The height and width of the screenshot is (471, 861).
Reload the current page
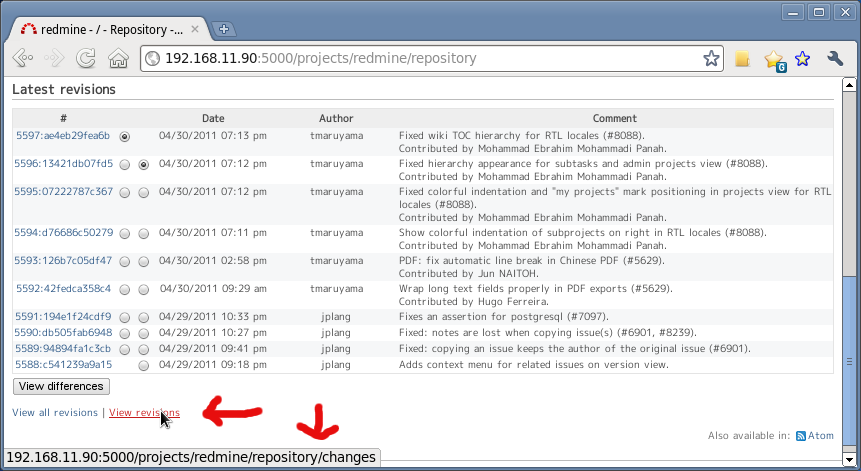[86, 59]
